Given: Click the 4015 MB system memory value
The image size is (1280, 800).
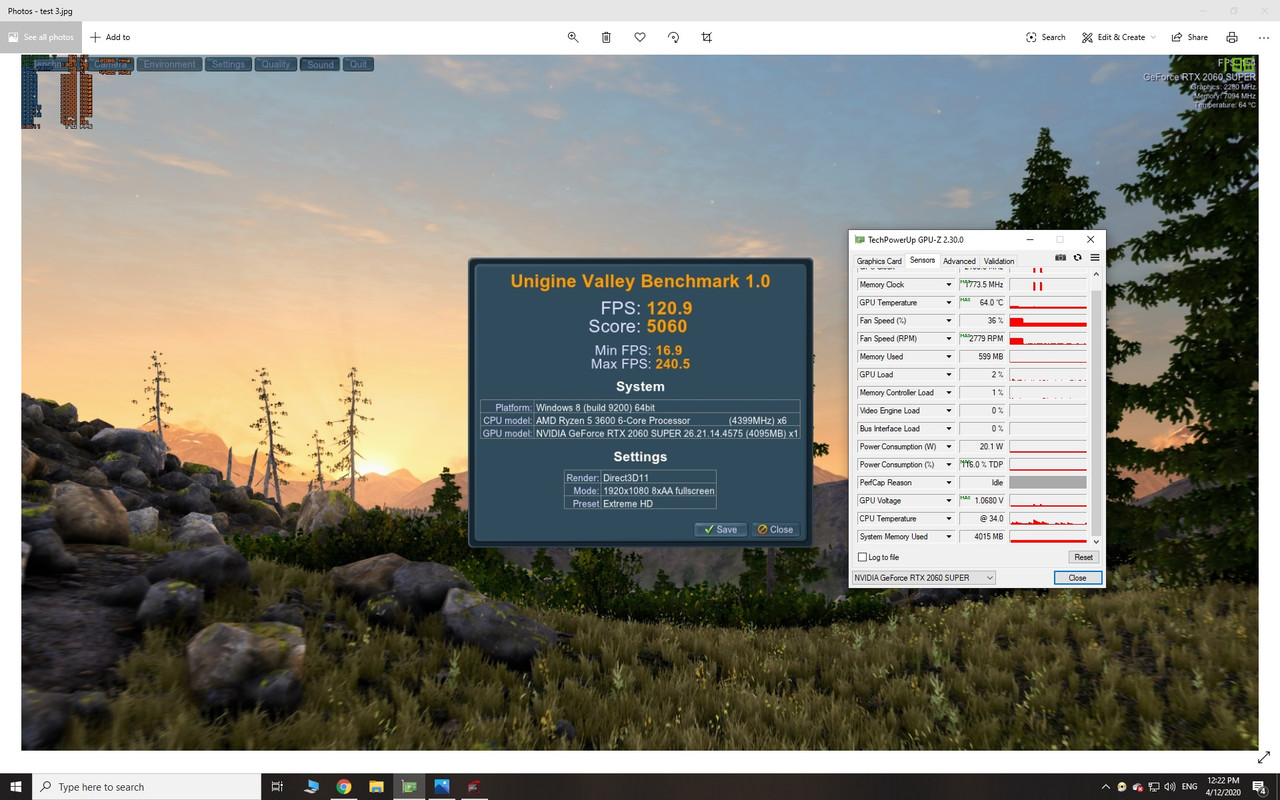Looking at the screenshot, I should 989,537.
